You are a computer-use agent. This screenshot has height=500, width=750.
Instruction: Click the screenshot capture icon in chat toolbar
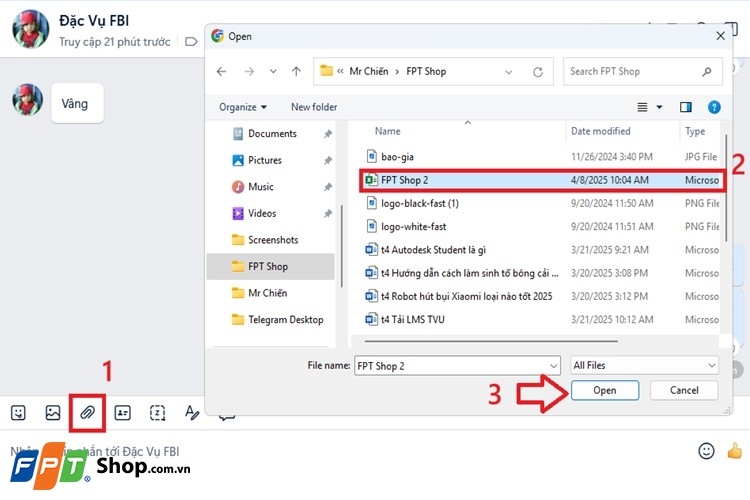[x=157, y=412]
